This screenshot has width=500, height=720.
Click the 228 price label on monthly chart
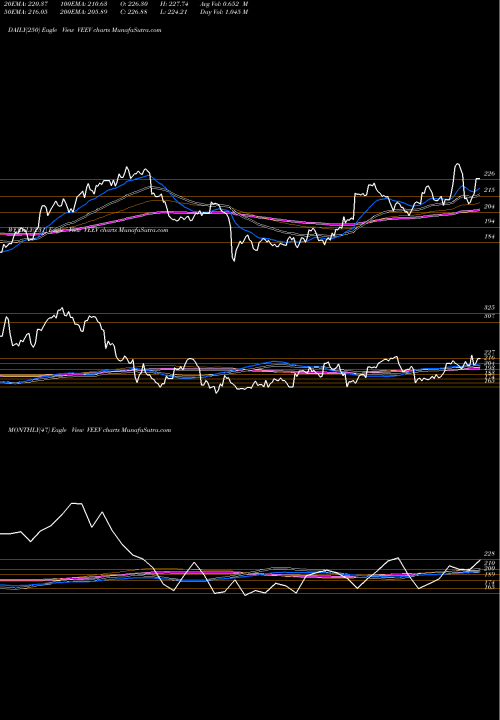click(x=489, y=554)
